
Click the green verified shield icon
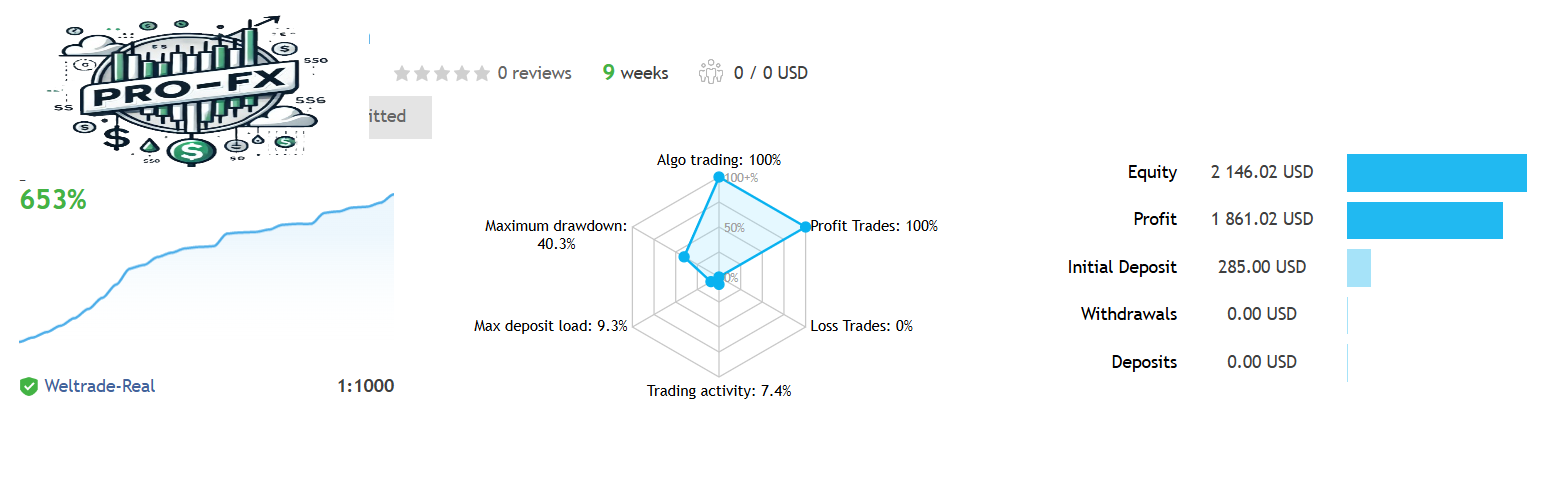click(x=29, y=386)
